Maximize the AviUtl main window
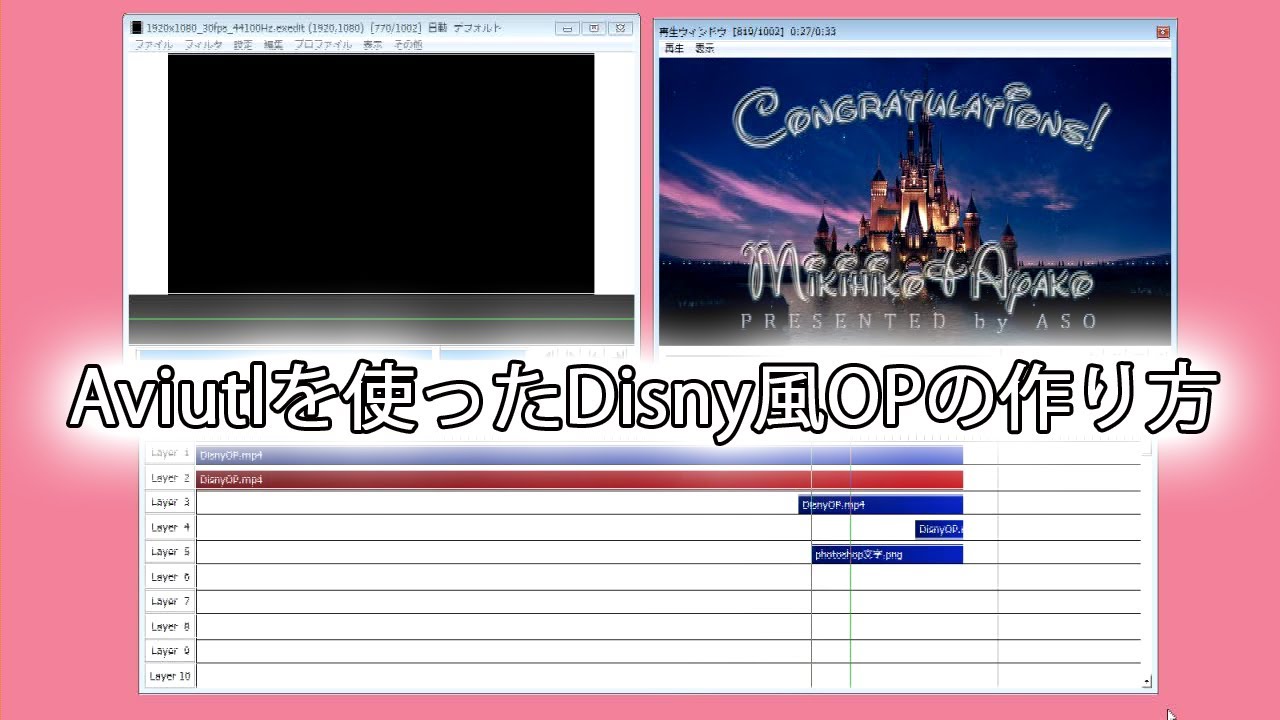 pos(593,28)
